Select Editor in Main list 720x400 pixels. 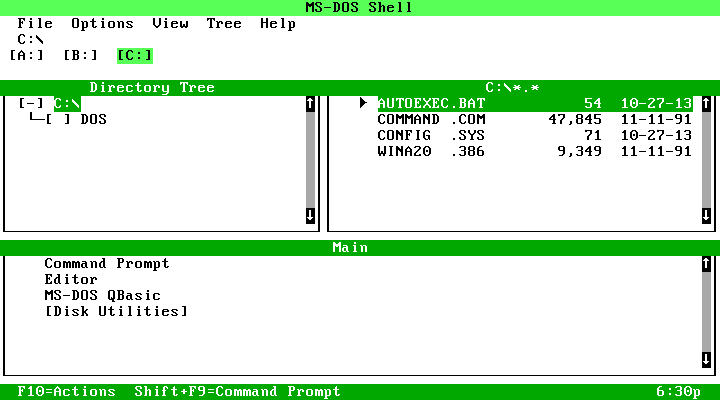point(71,279)
